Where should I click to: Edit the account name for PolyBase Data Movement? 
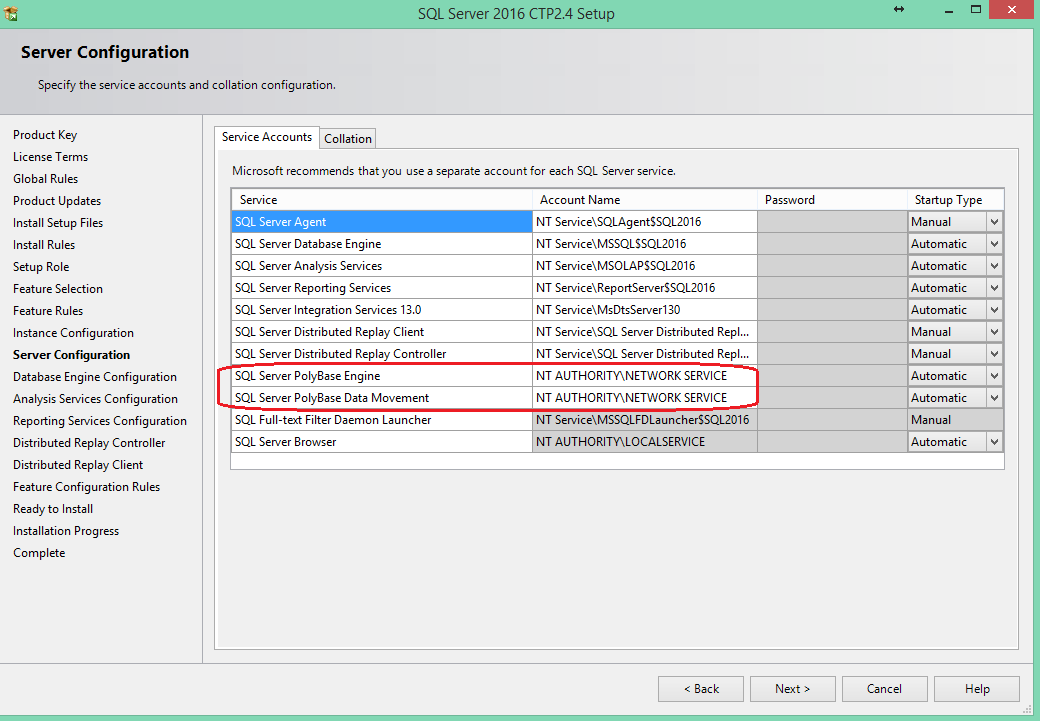[645, 398]
